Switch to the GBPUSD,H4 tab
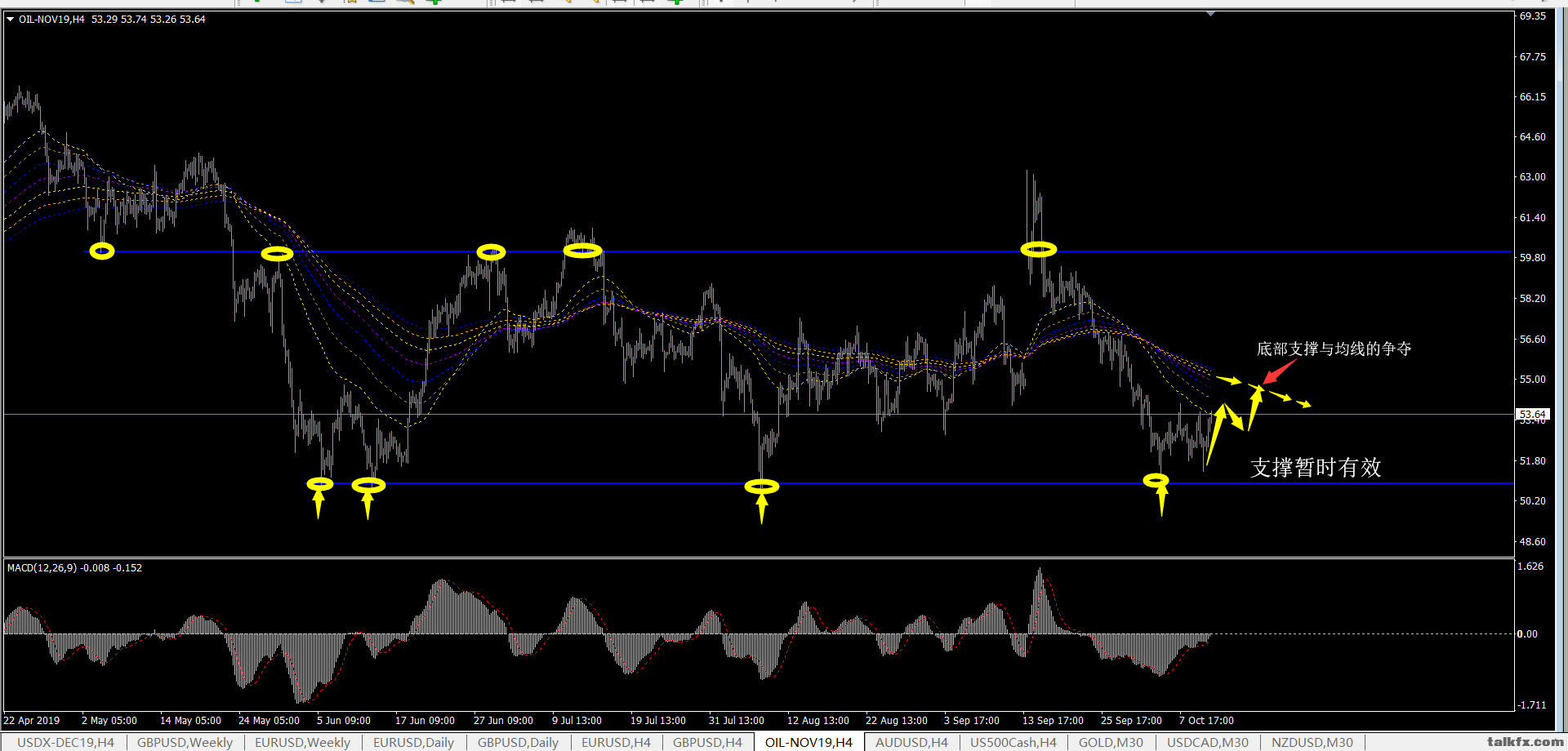Screen dimensions: 1568x751 [707, 742]
